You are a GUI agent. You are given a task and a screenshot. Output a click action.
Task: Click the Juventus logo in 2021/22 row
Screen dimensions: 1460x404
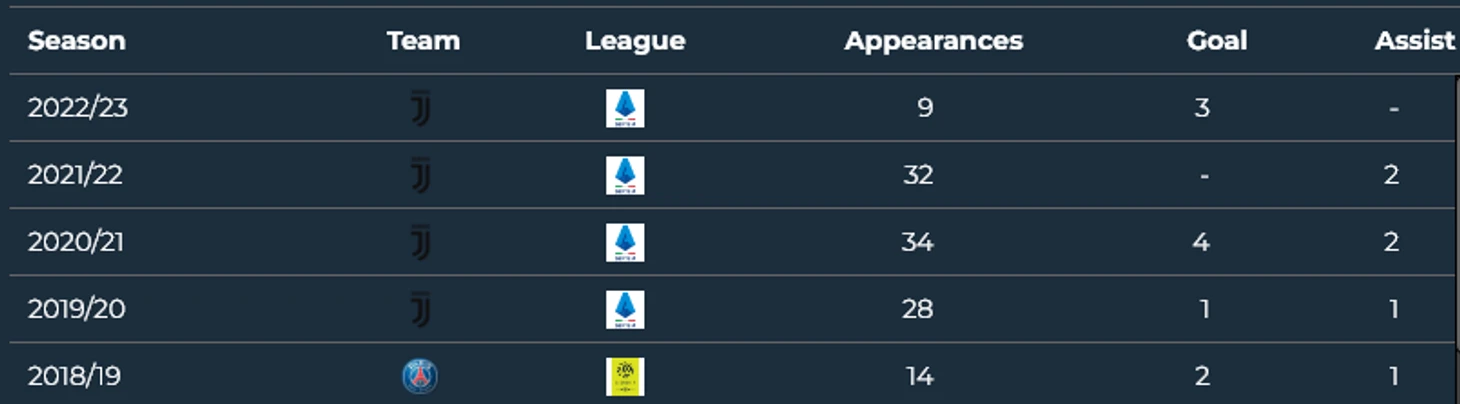(x=421, y=175)
